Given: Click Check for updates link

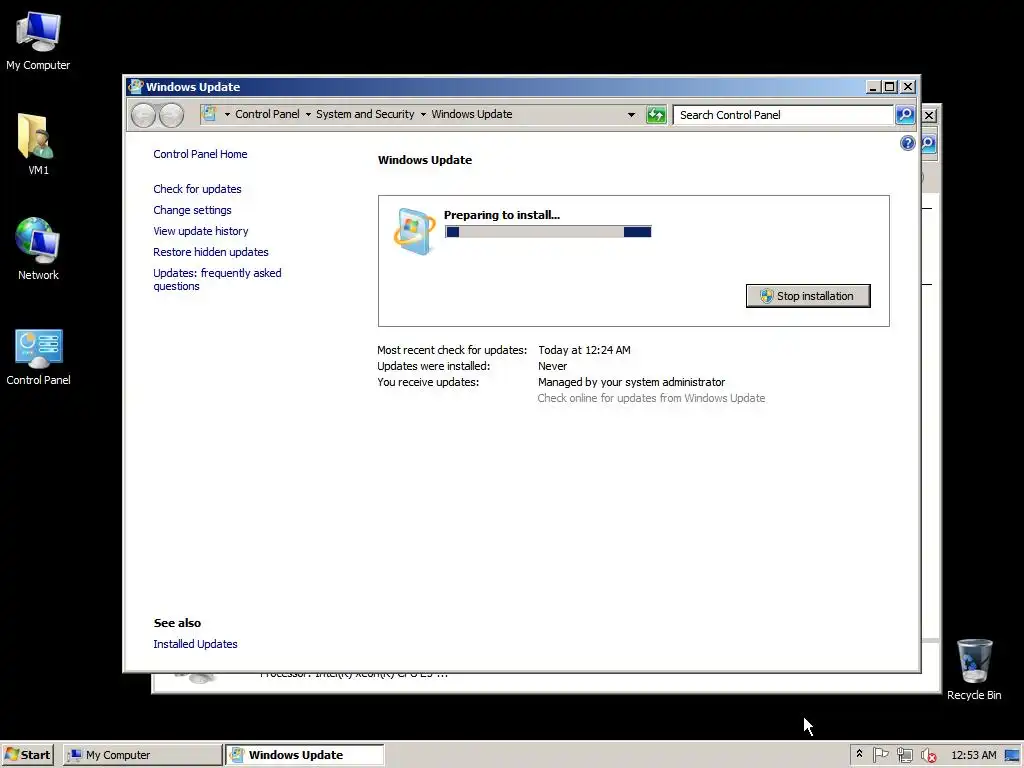Looking at the screenshot, I should 197,189.
